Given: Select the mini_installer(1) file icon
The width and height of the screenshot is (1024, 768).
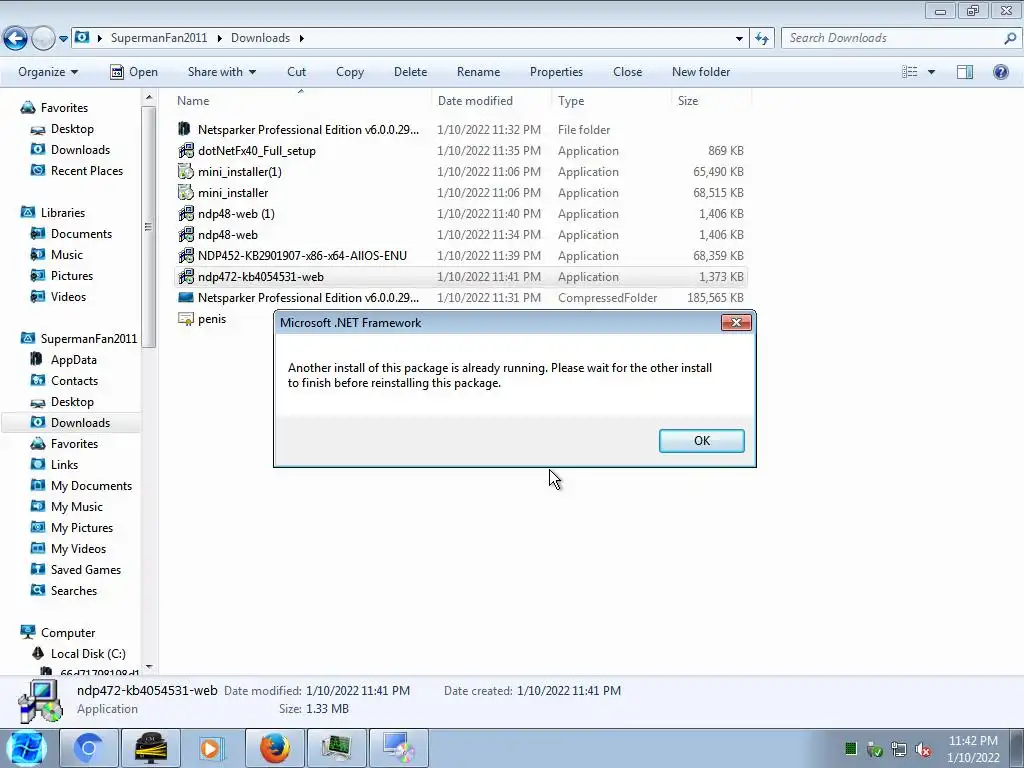Looking at the screenshot, I should point(186,172).
